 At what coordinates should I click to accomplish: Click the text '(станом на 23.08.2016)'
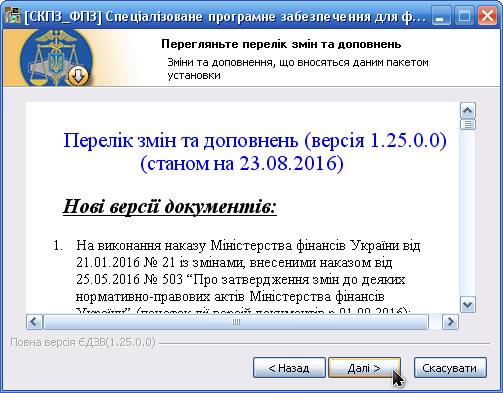click(242, 163)
